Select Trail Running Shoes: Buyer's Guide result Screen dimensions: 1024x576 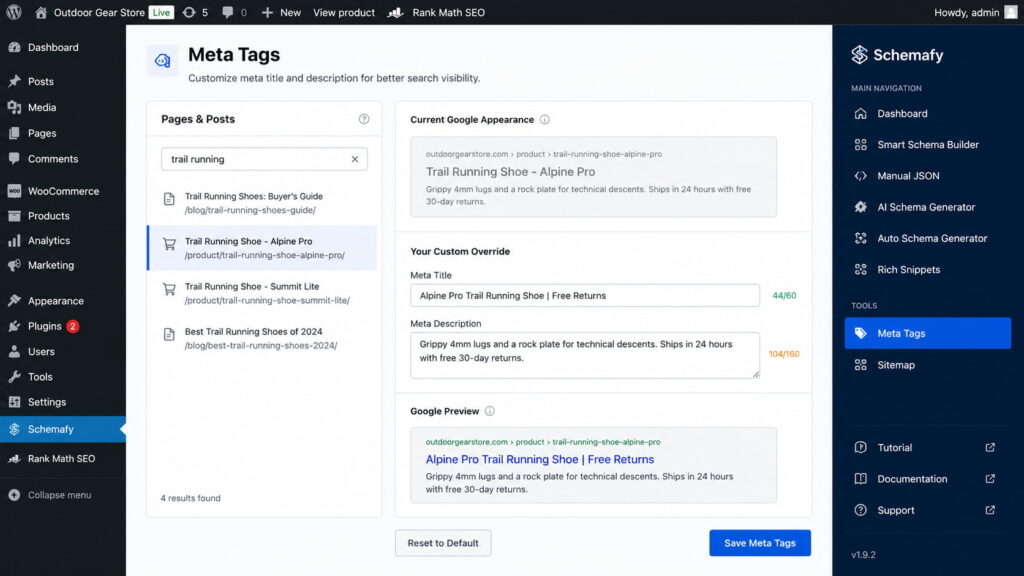(262, 202)
